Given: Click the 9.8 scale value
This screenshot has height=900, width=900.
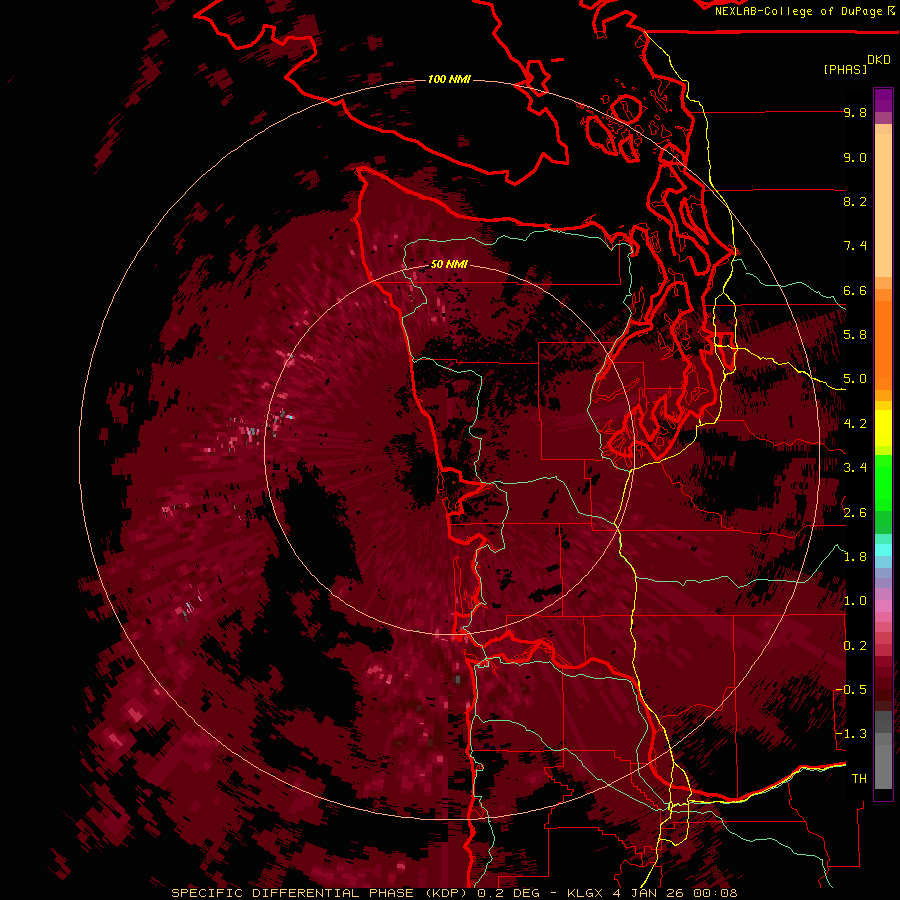Looking at the screenshot, I should click(x=855, y=113).
